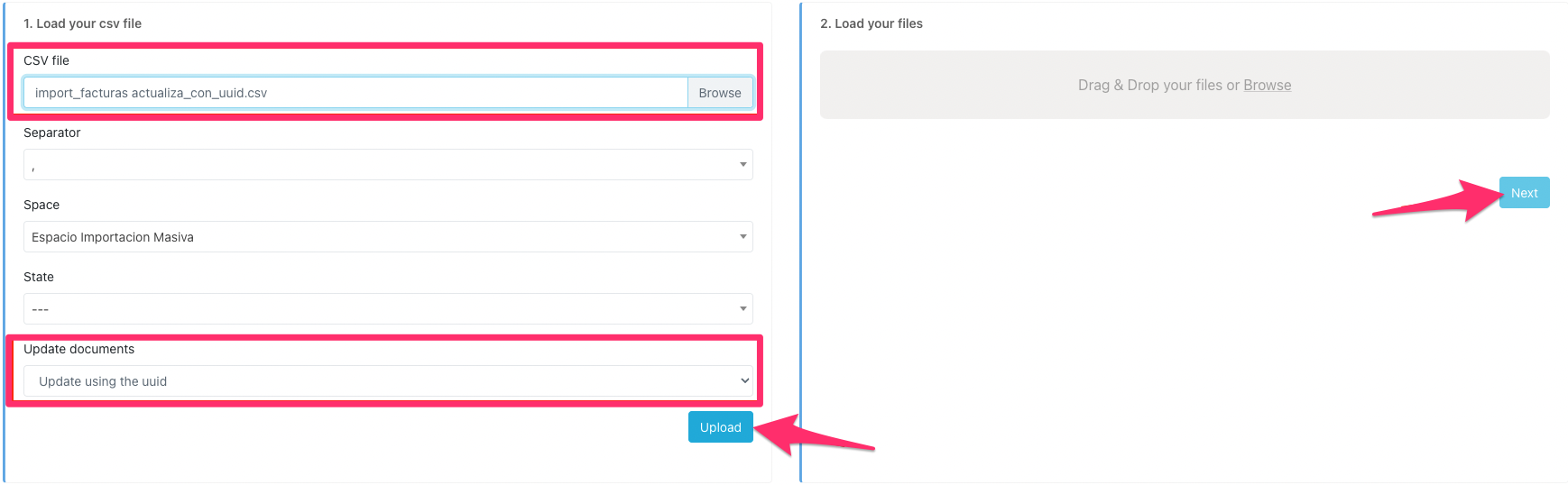Click the Separator field's arrow icon
The width and height of the screenshot is (1568, 485).
pyautogui.click(x=742, y=165)
